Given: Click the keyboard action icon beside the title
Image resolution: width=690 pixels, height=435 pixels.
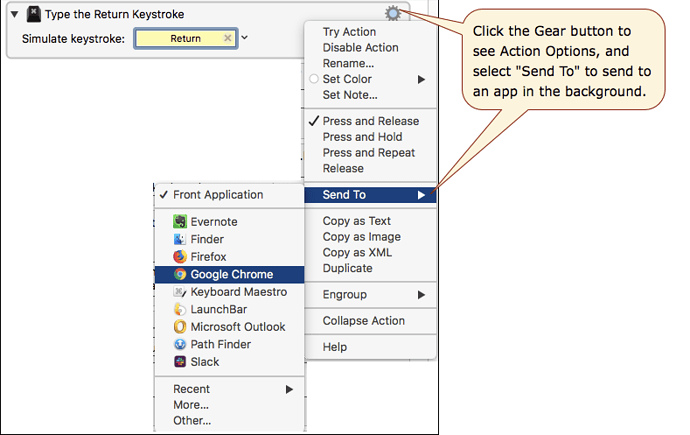Looking at the screenshot, I should pos(33,15).
